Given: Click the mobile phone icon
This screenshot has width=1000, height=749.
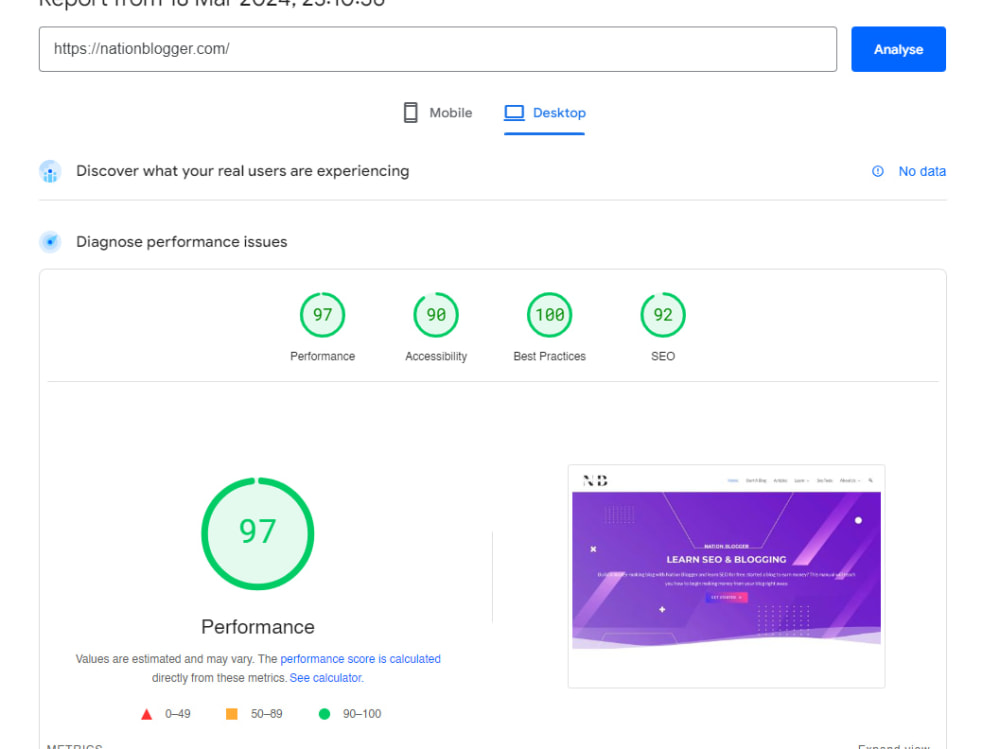Looking at the screenshot, I should point(411,113).
